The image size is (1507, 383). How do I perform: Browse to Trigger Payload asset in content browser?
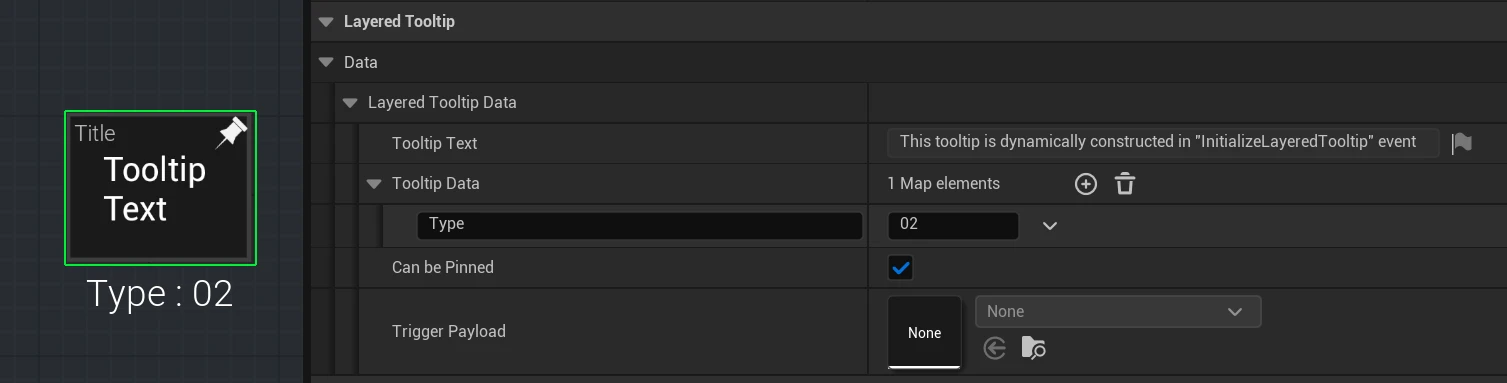(1033, 348)
